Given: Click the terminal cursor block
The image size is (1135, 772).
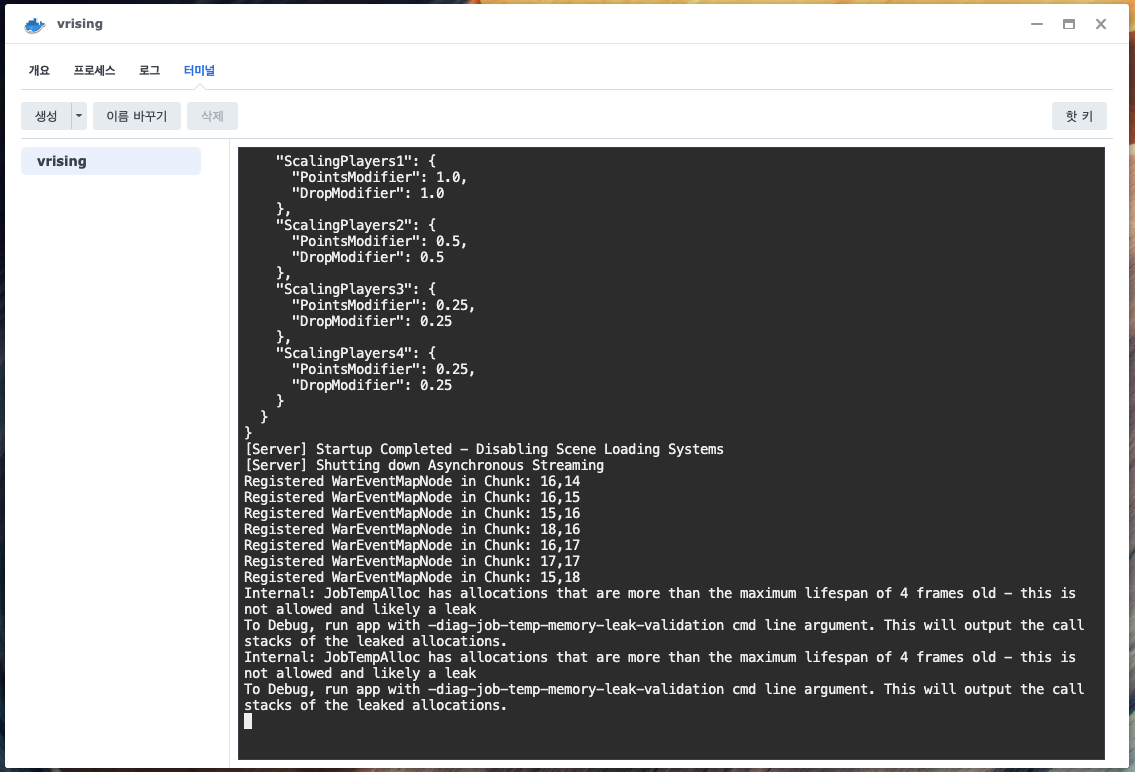Looking at the screenshot, I should [248, 721].
